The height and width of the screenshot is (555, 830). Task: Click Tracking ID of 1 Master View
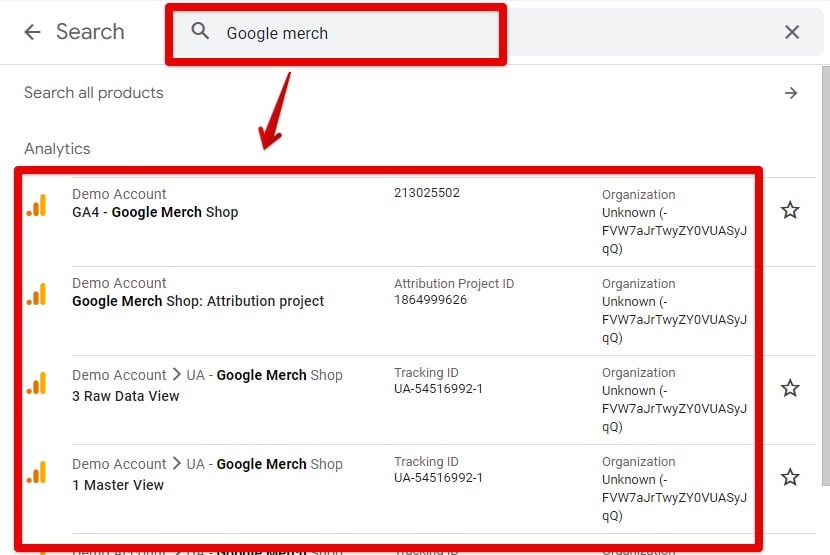438,478
